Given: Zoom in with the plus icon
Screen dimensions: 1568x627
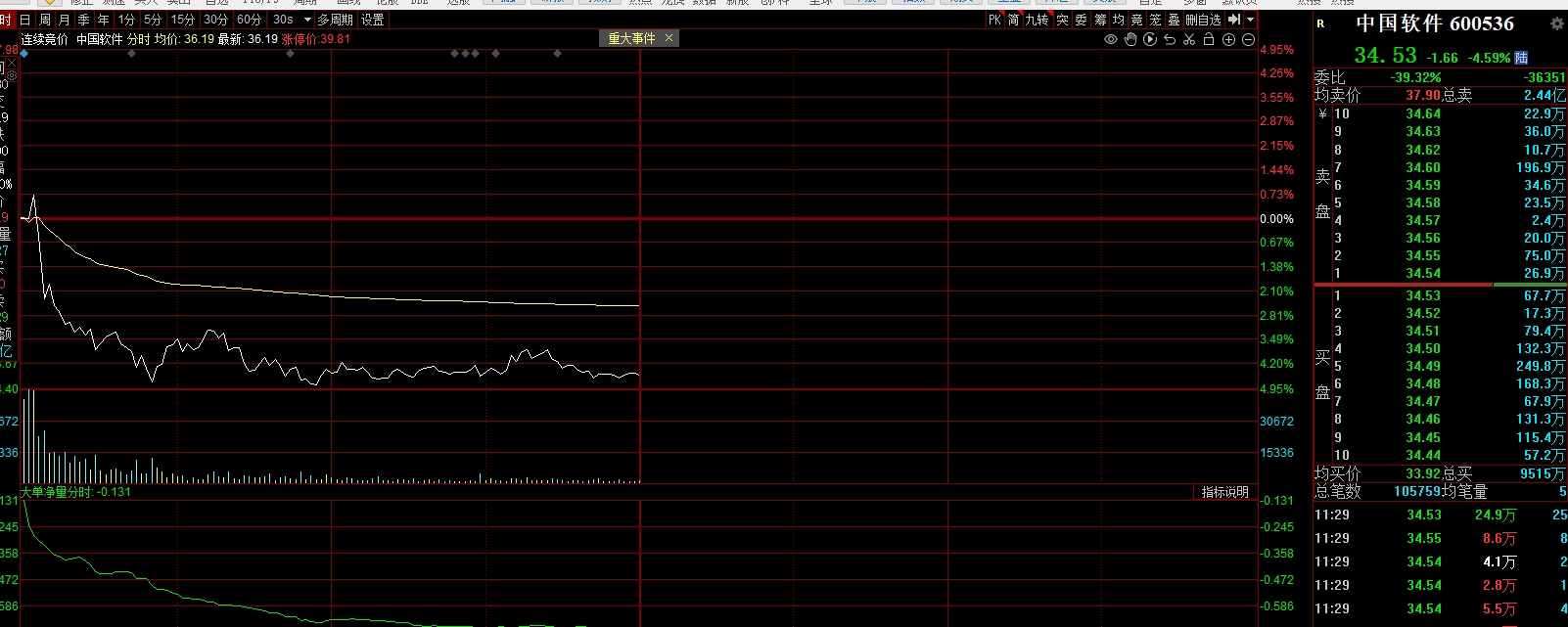Looking at the screenshot, I should click(x=1228, y=39).
